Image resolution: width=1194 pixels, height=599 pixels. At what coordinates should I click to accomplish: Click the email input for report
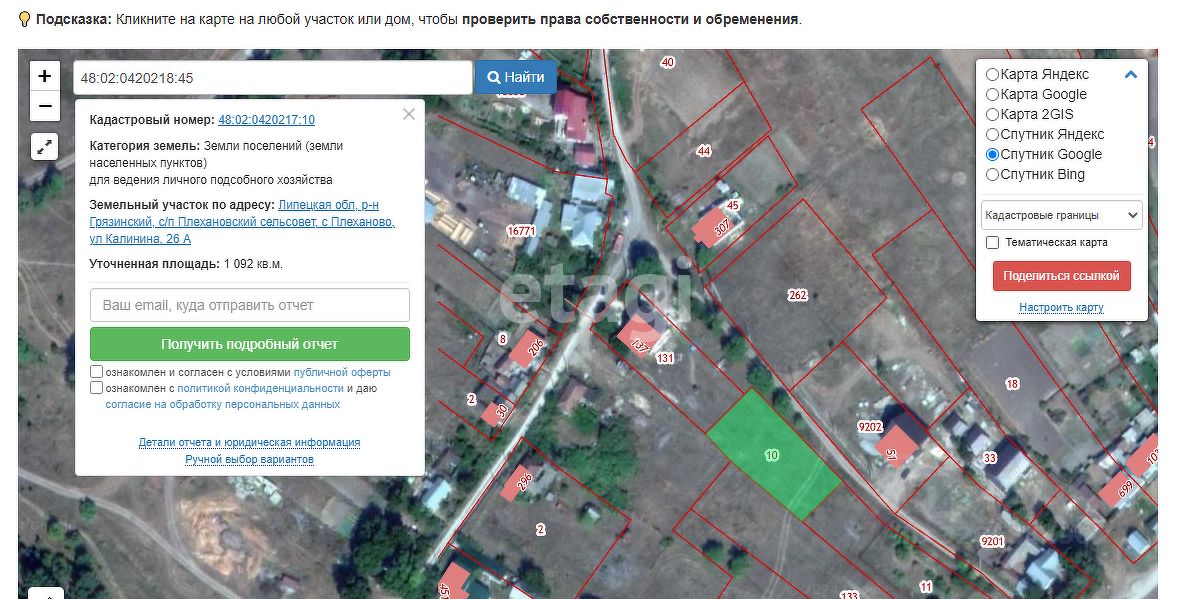coord(250,305)
